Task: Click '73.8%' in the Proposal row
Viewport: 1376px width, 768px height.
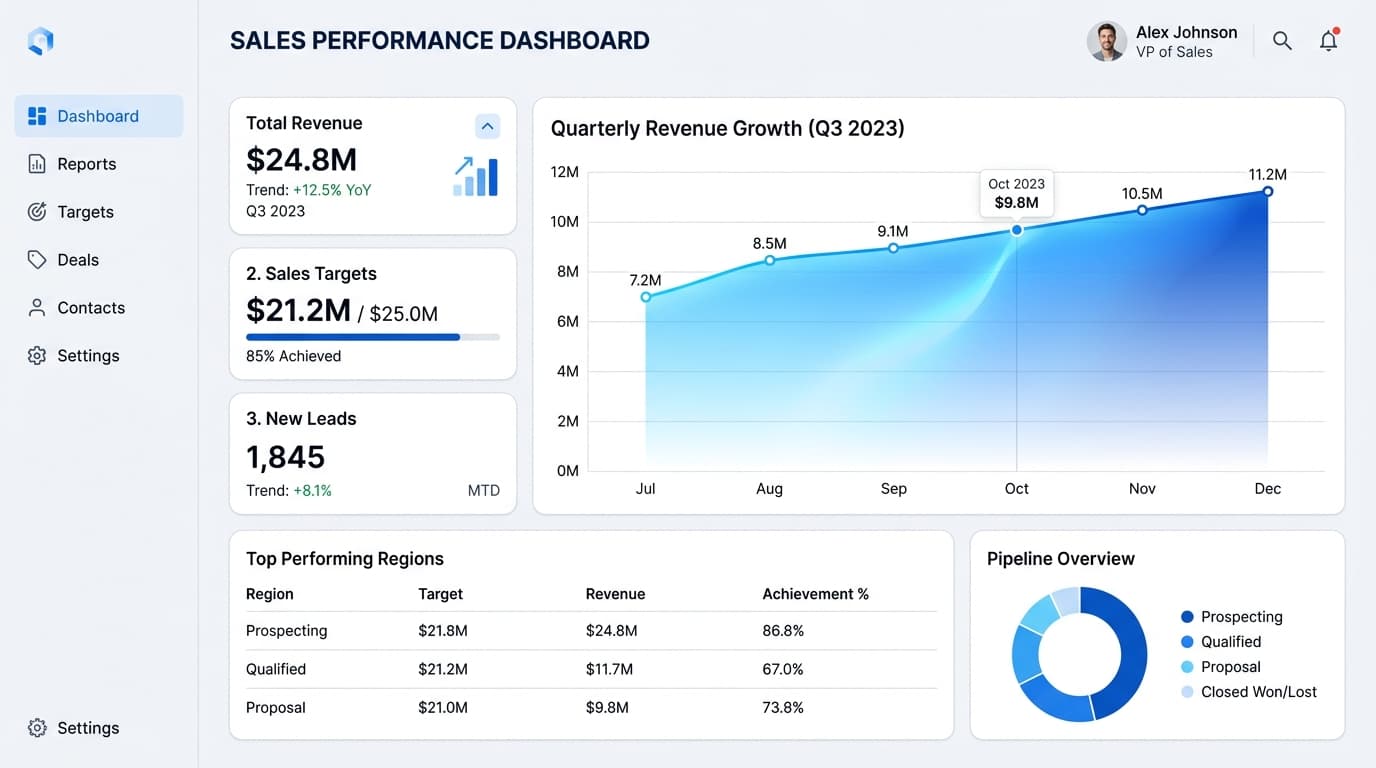Action: pyautogui.click(x=783, y=707)
